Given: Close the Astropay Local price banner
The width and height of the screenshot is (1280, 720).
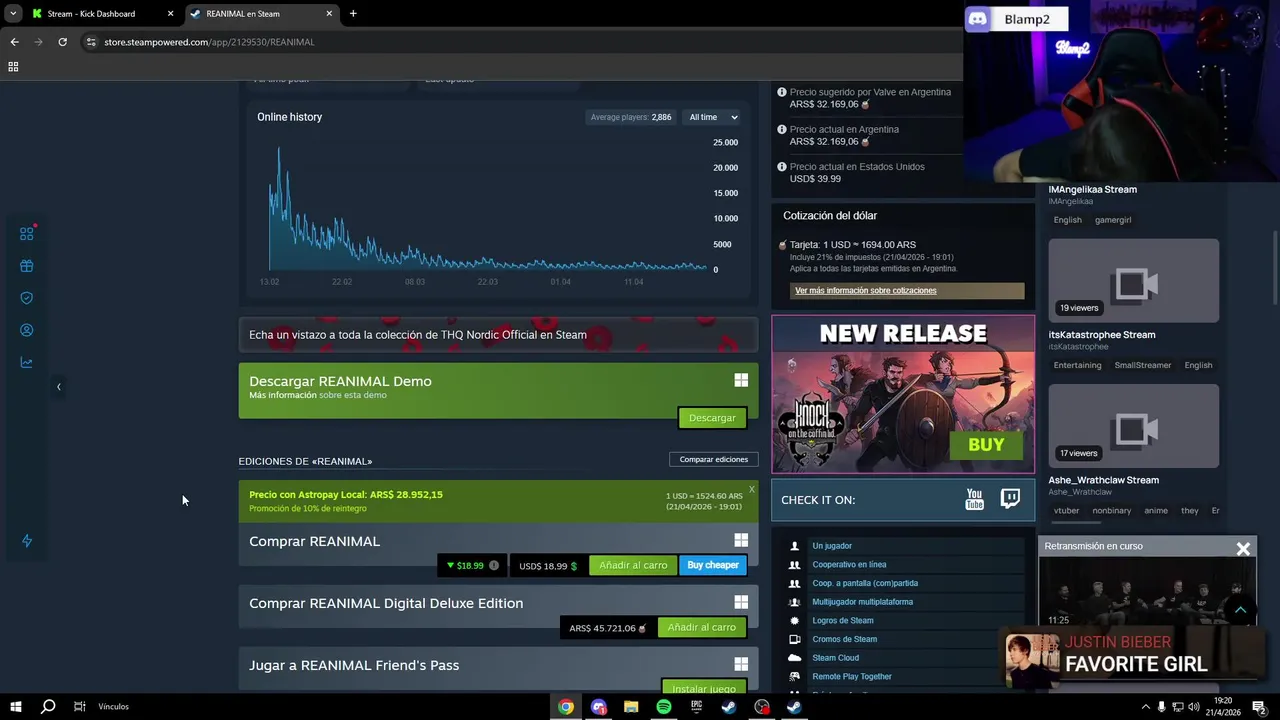Looking at the screenshot, I should [752, 489].
